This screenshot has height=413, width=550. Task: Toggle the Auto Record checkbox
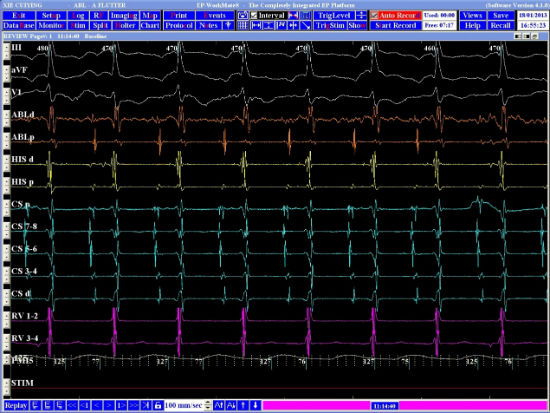374,15
